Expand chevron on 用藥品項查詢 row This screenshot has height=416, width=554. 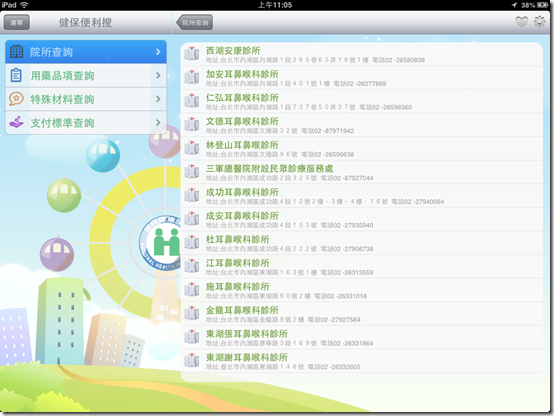tap(158, 75)
